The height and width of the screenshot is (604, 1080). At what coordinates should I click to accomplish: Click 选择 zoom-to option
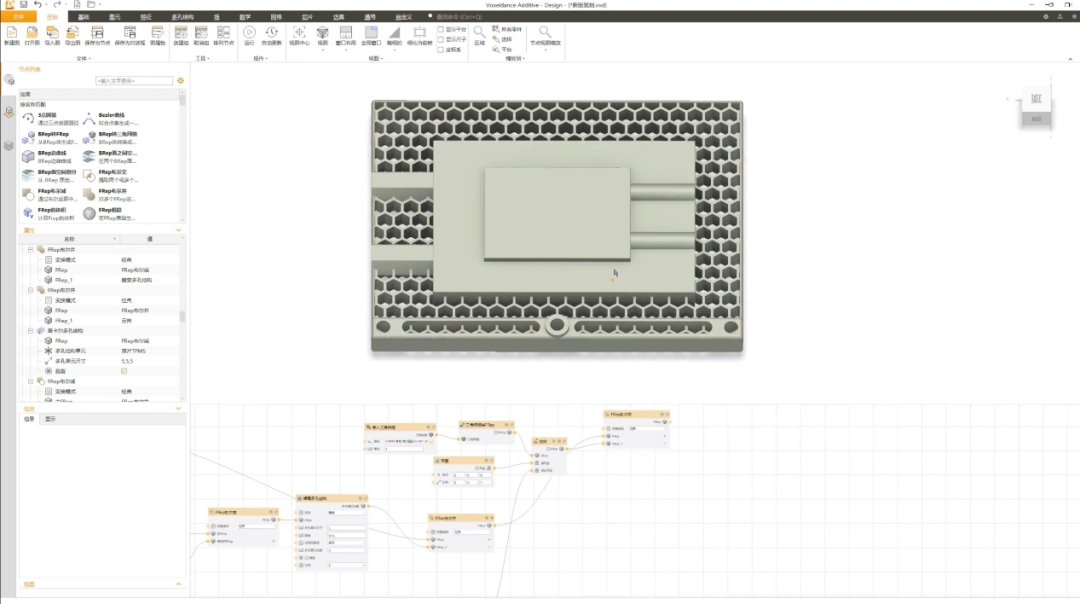(x=503, y=39)
